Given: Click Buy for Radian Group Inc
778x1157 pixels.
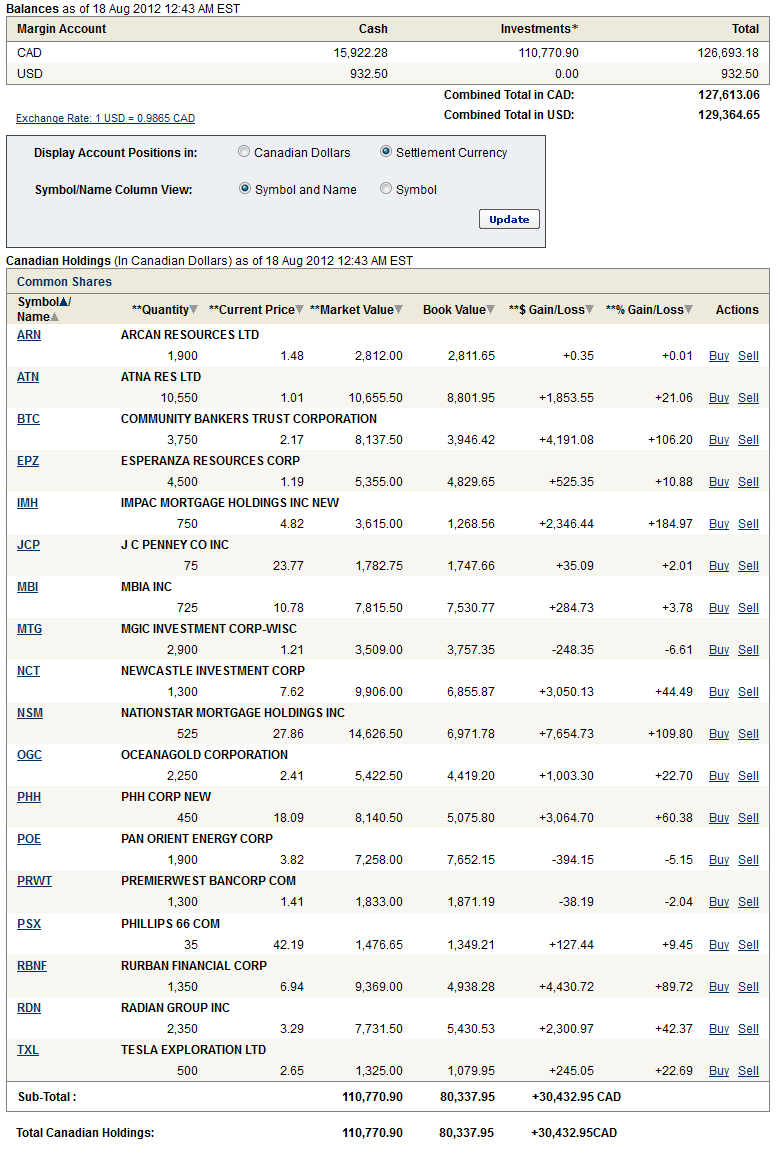Looking at the screenshot, I should click(x=719, y=1029).
